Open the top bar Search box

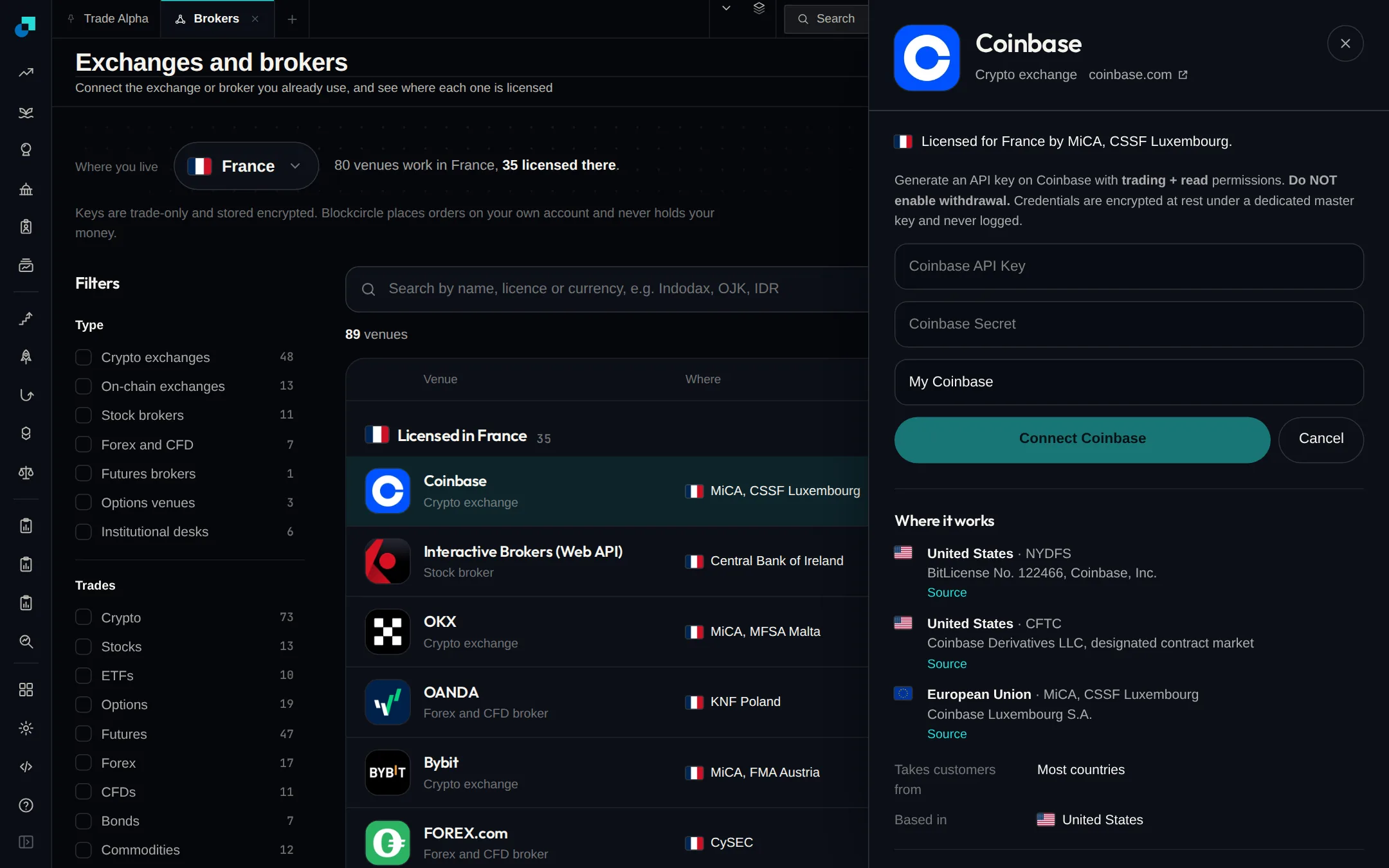tap(826, 19)
